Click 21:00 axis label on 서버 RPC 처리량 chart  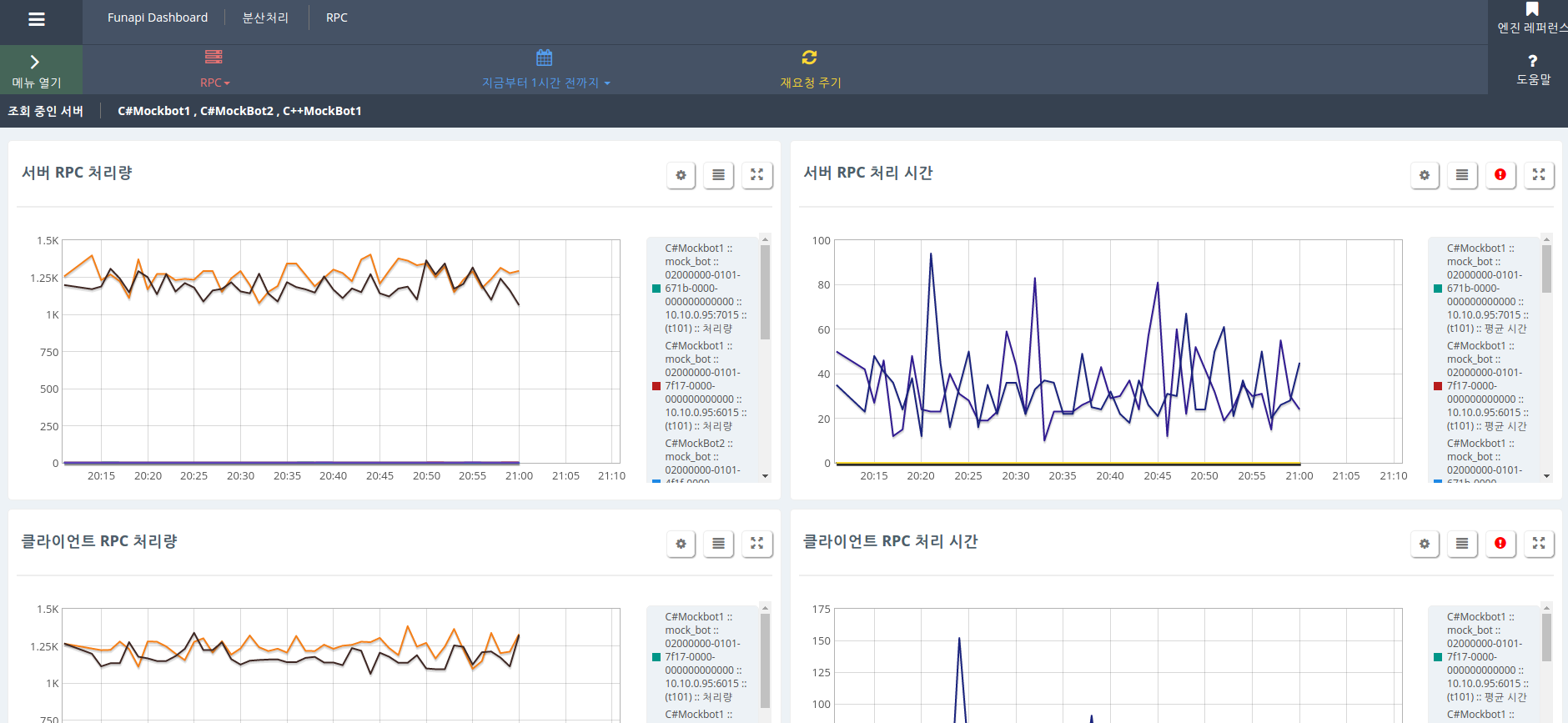pos(519,476)
